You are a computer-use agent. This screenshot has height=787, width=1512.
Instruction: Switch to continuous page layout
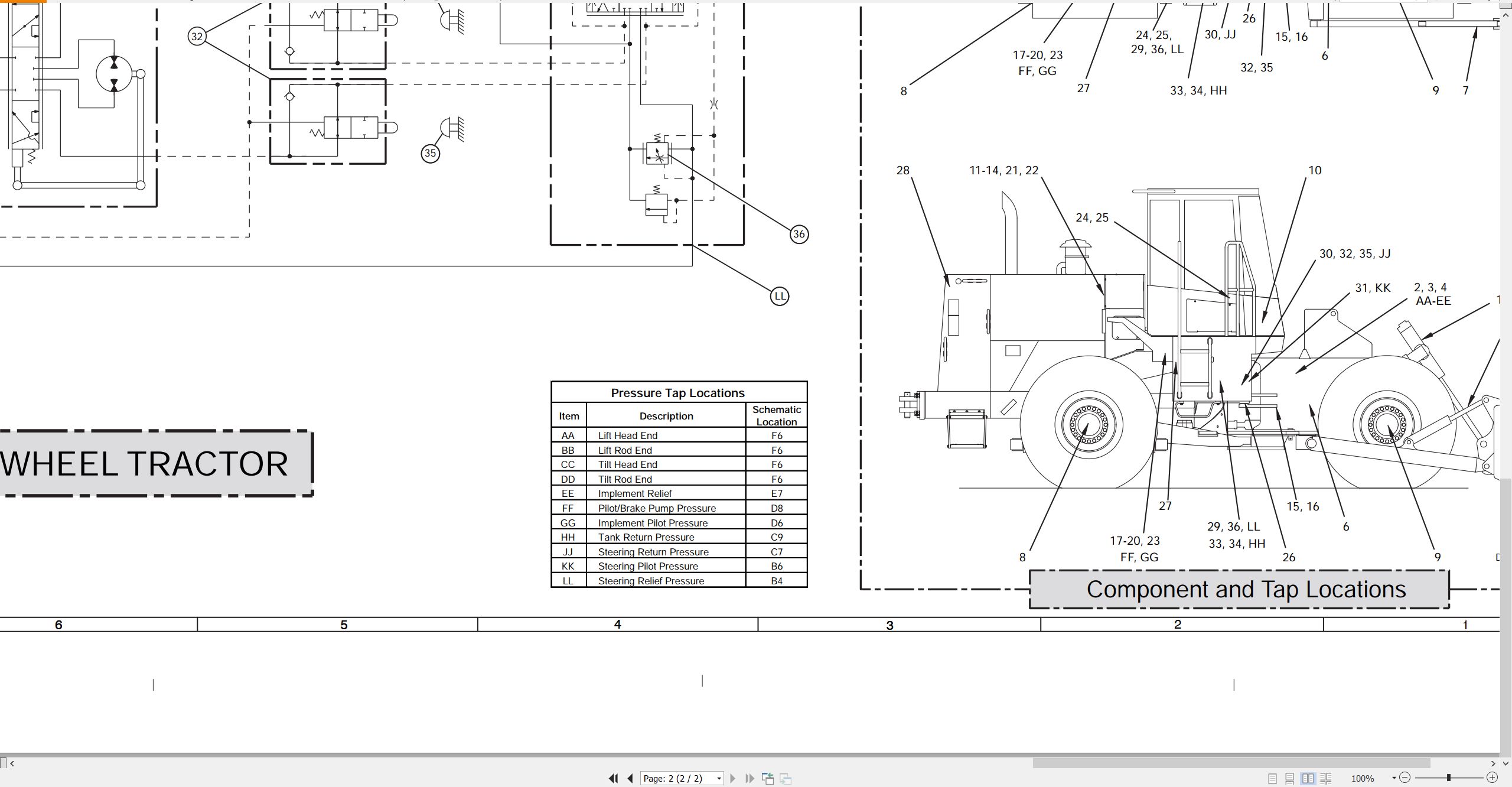tap(1290, 778)
